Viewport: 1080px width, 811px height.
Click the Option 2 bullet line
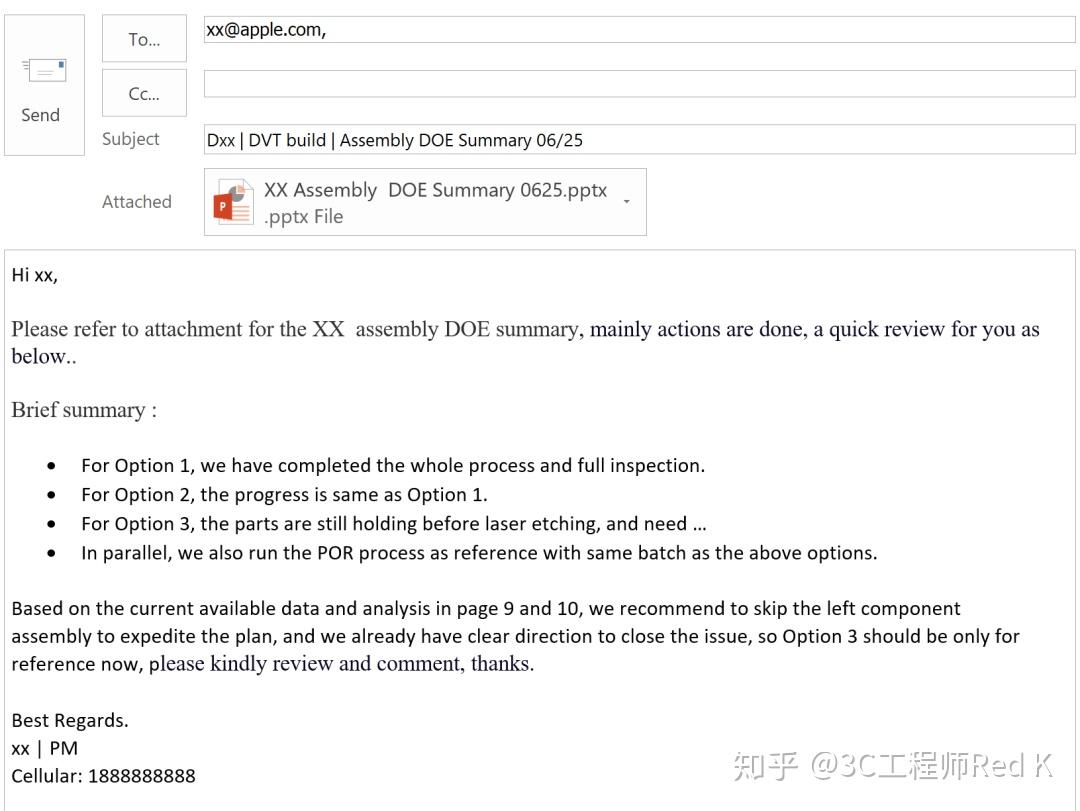284,495
